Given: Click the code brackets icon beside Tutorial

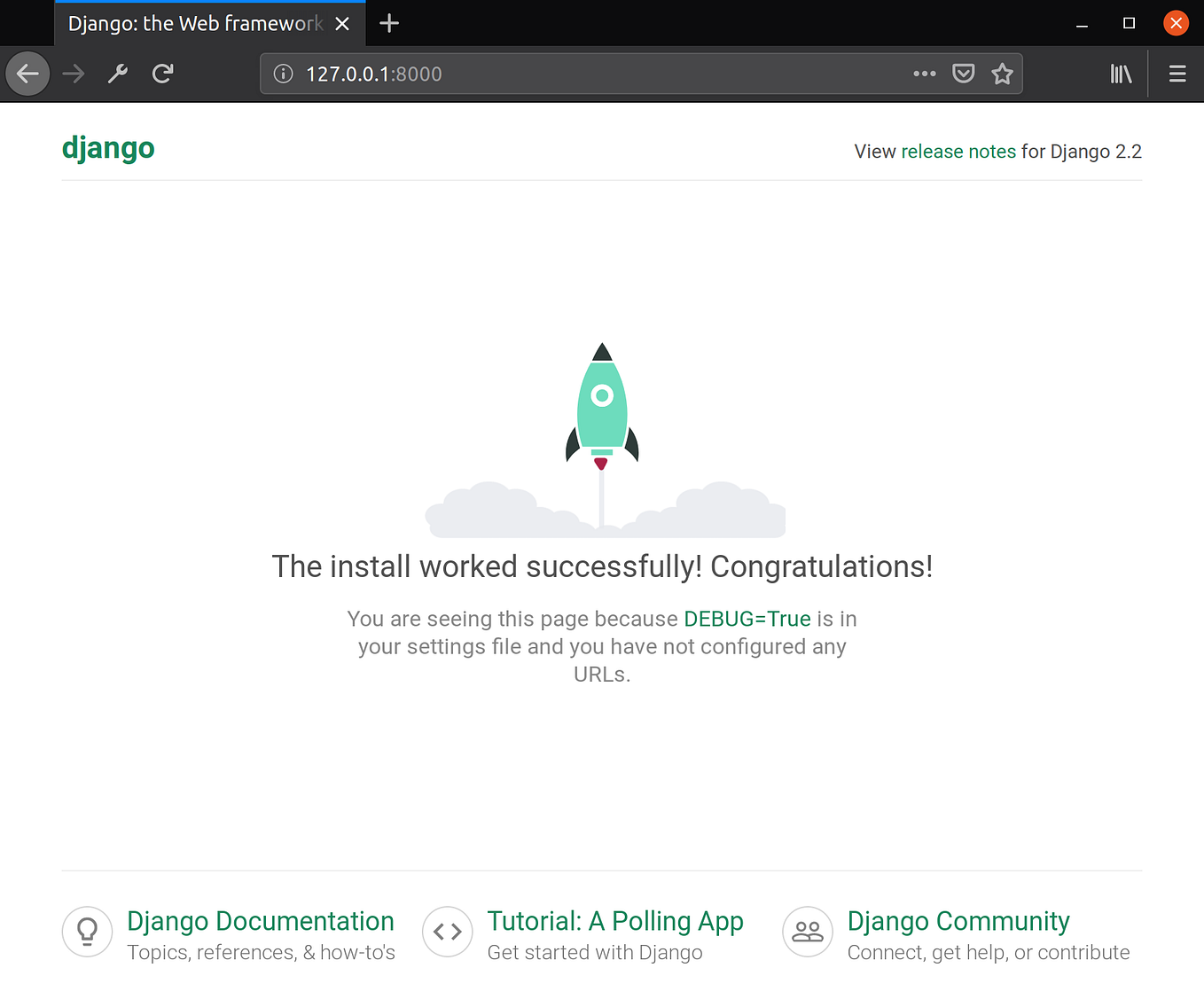Looking at the screenshot, I should coord(447,932).
